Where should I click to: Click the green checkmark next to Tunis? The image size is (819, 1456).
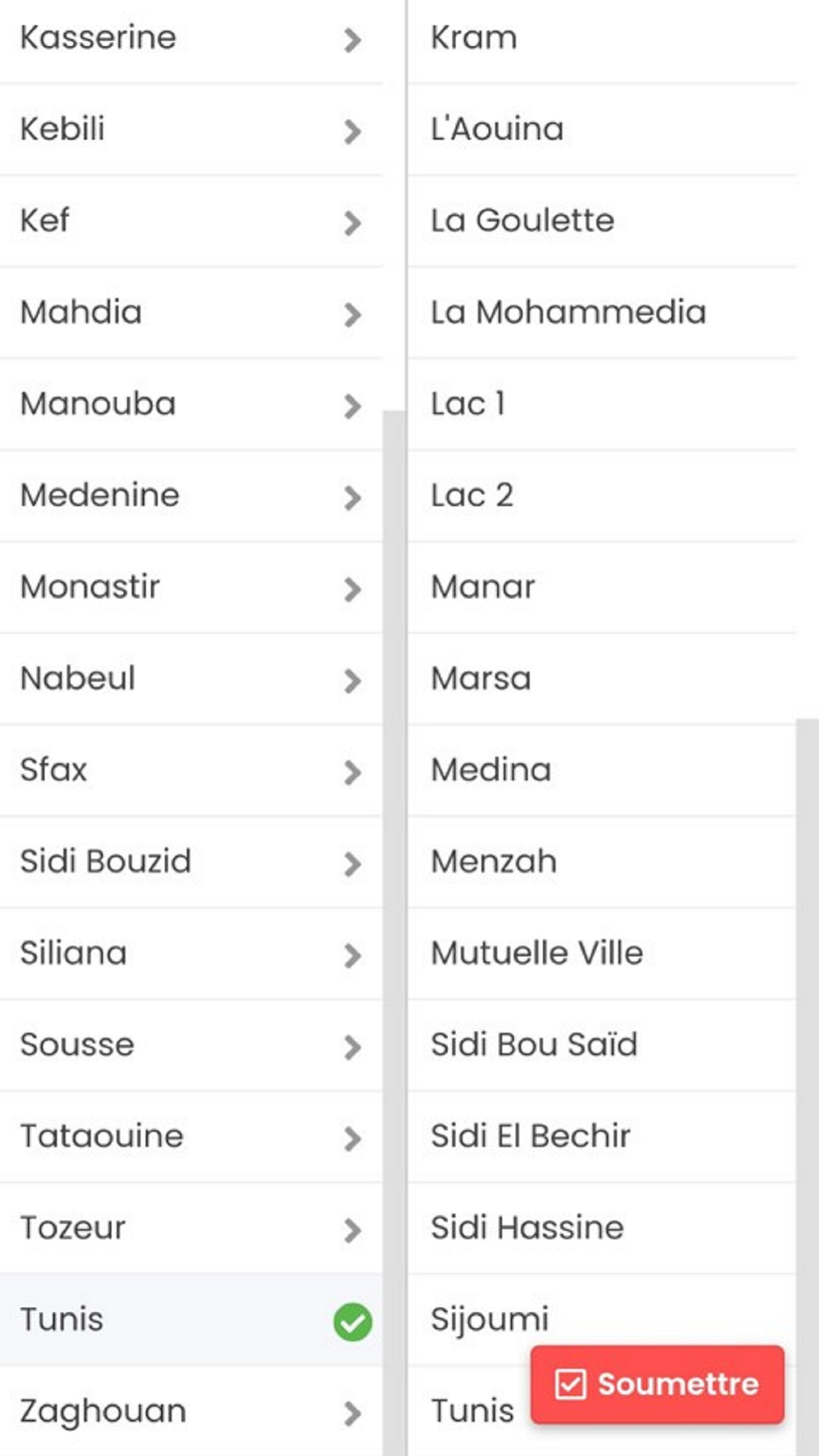point(353,1322)
